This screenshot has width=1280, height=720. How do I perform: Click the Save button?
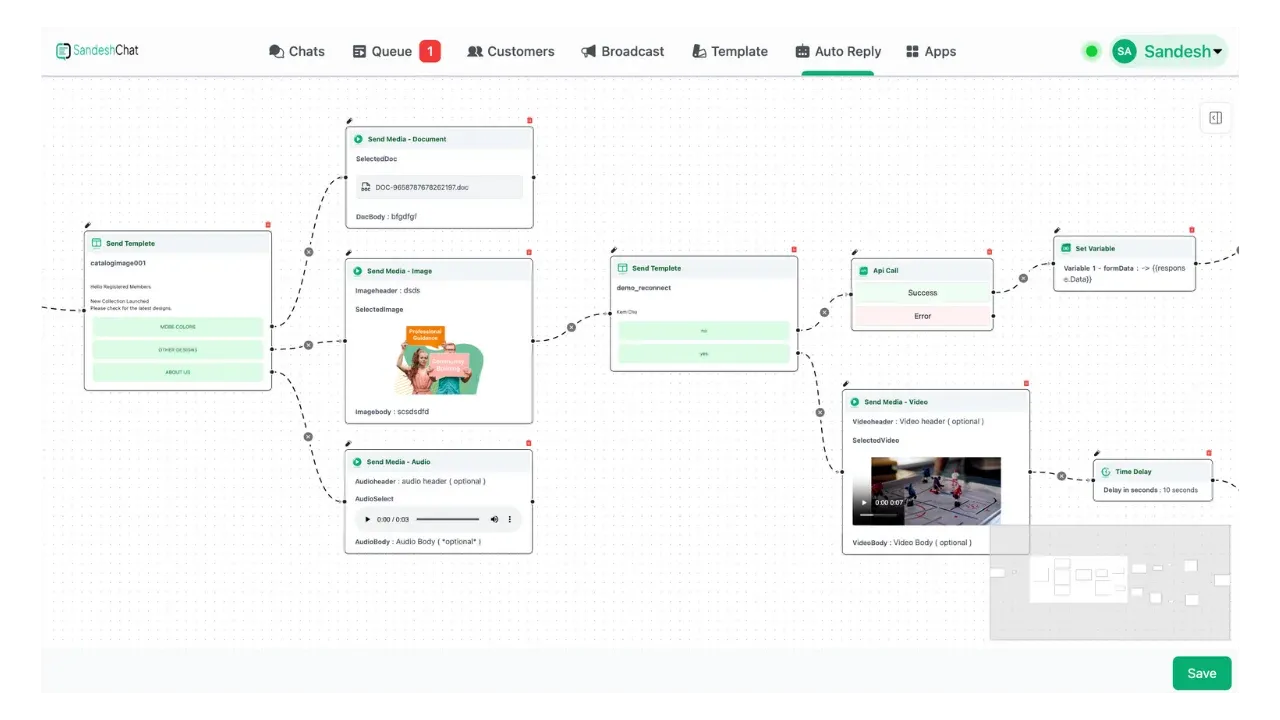(x=1201, y=673)
